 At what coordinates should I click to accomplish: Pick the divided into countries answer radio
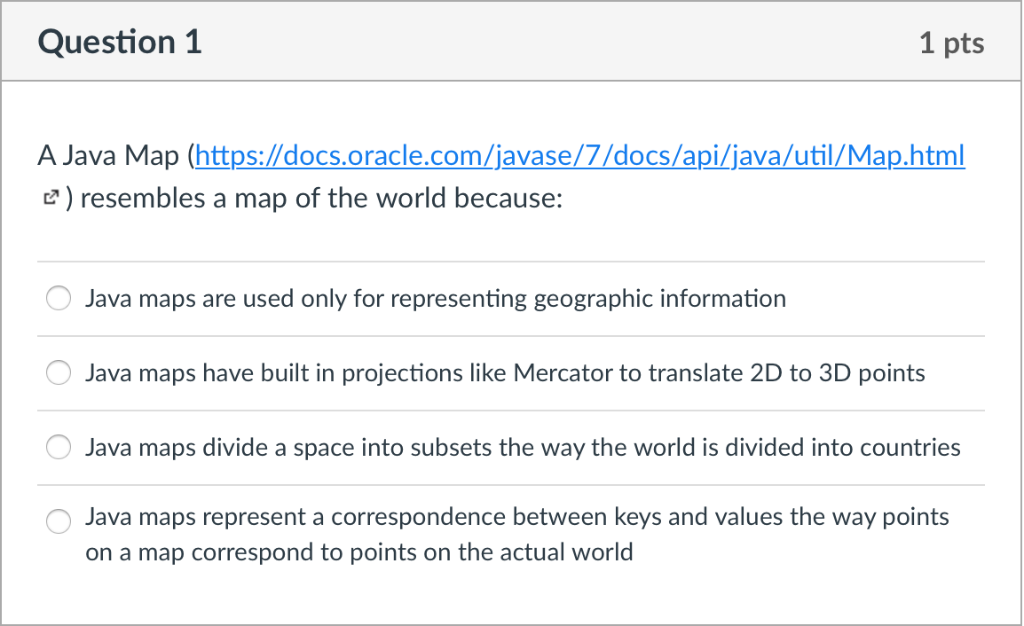[x=58, y=447]
